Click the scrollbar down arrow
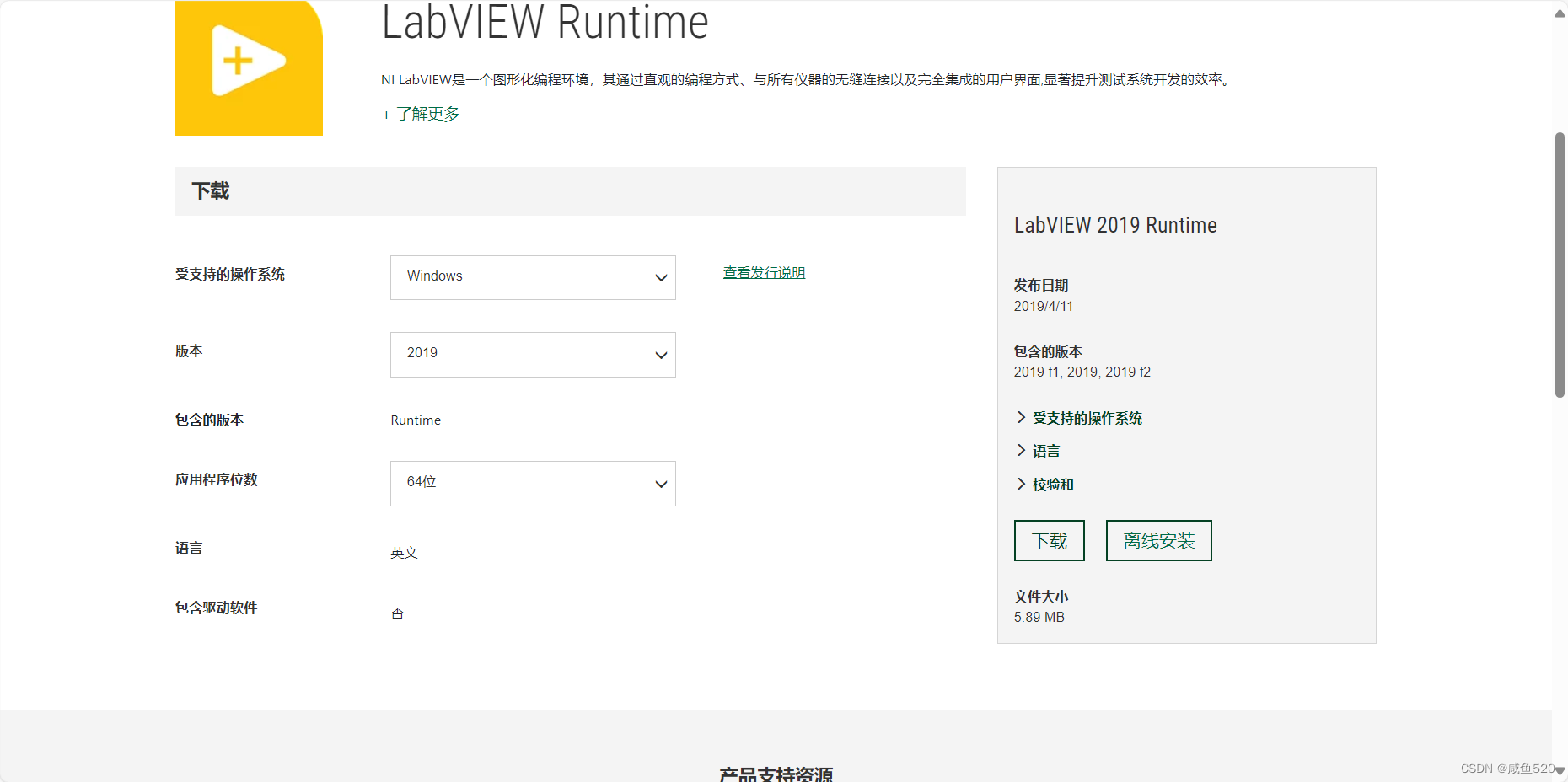The width and height of the screenshot is (1568, 782). click(x=1560, y=771)
